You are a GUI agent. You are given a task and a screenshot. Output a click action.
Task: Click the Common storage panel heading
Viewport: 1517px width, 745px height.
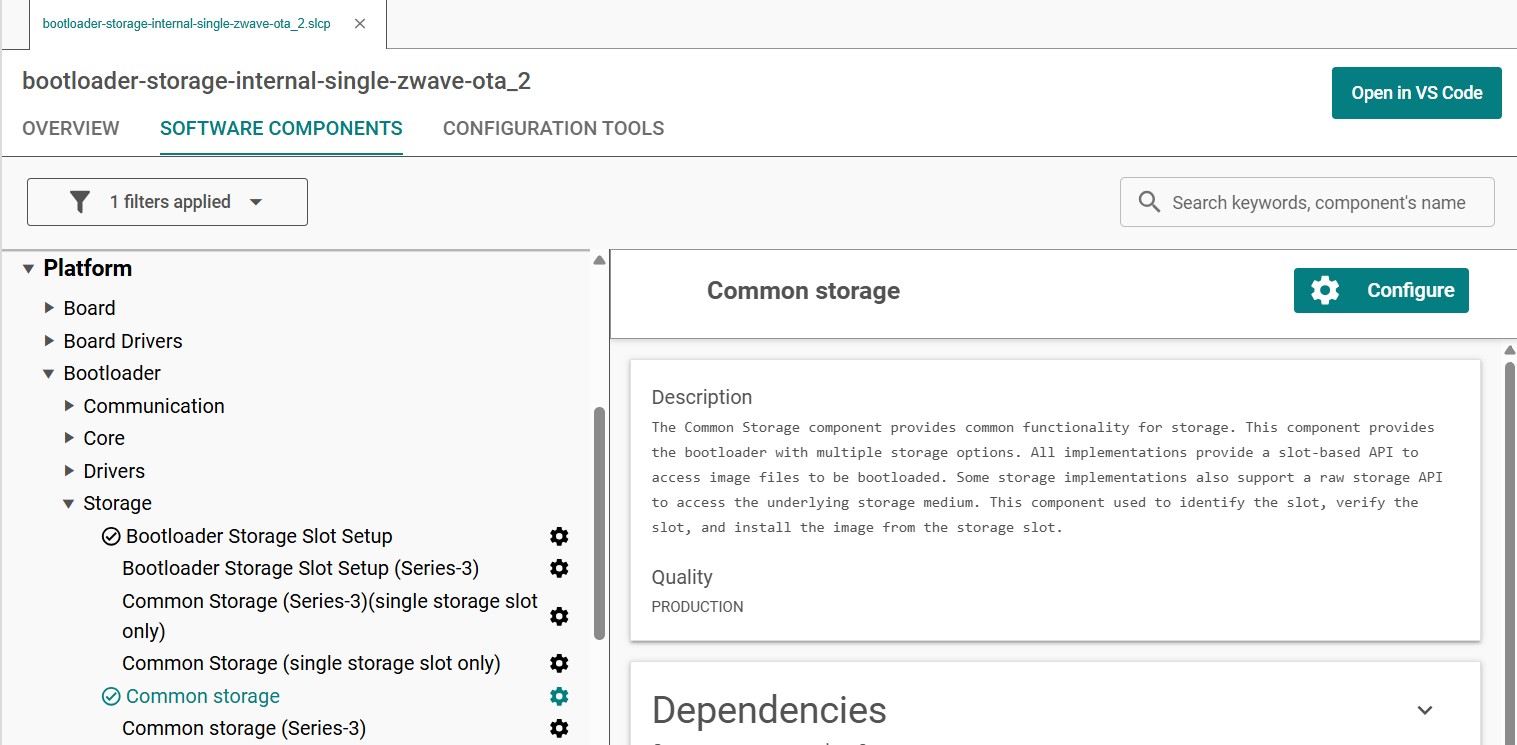pos(803,291)
